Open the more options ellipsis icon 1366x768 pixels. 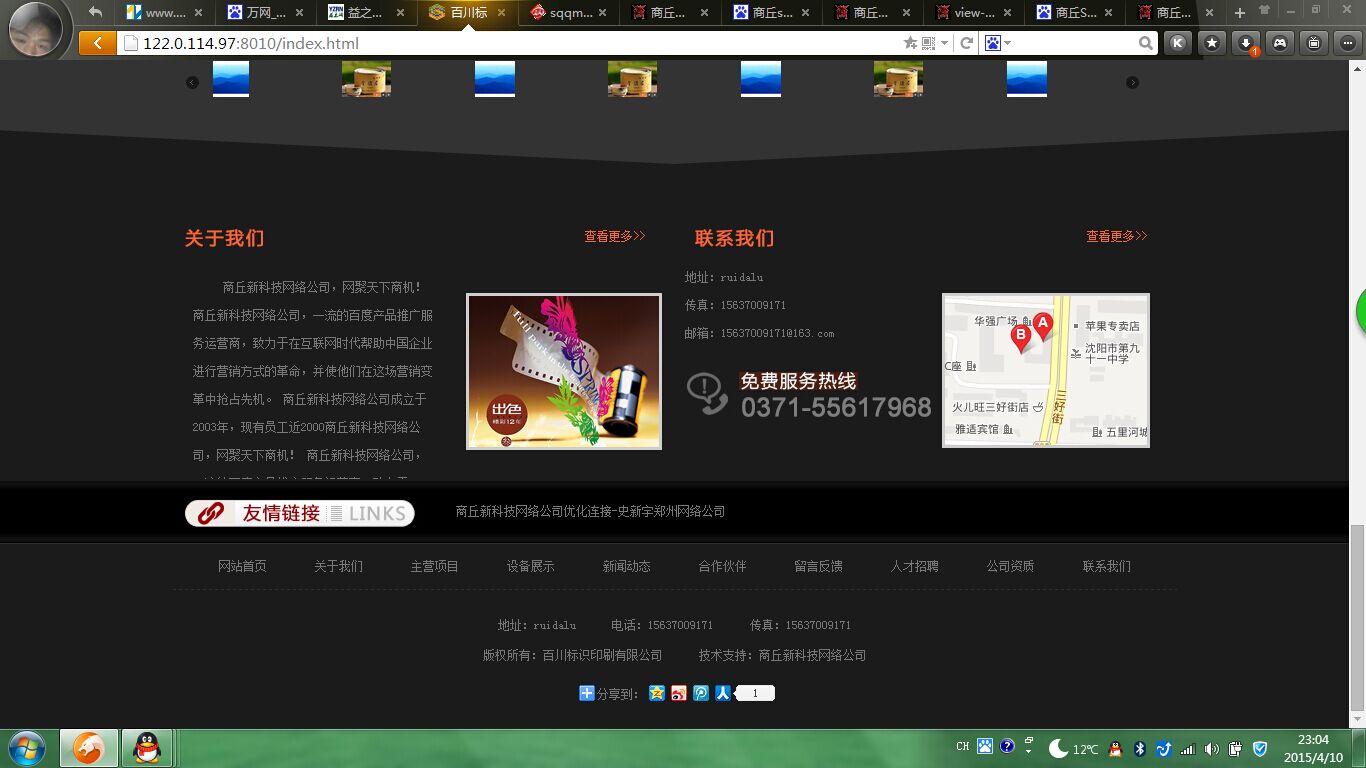[1348, 43]
